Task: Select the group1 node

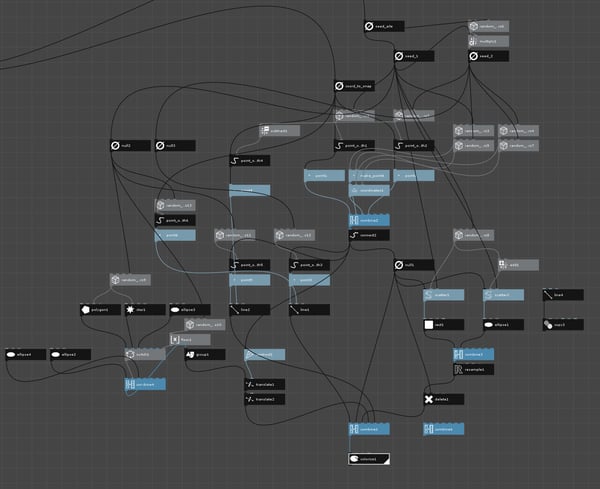Action: coord(205,354)
